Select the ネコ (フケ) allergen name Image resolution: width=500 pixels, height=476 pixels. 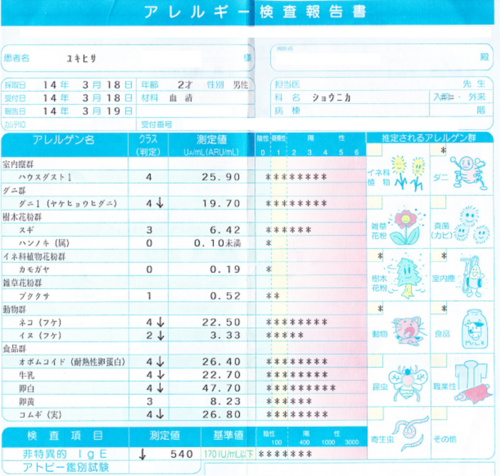click(x=40, y=322)
